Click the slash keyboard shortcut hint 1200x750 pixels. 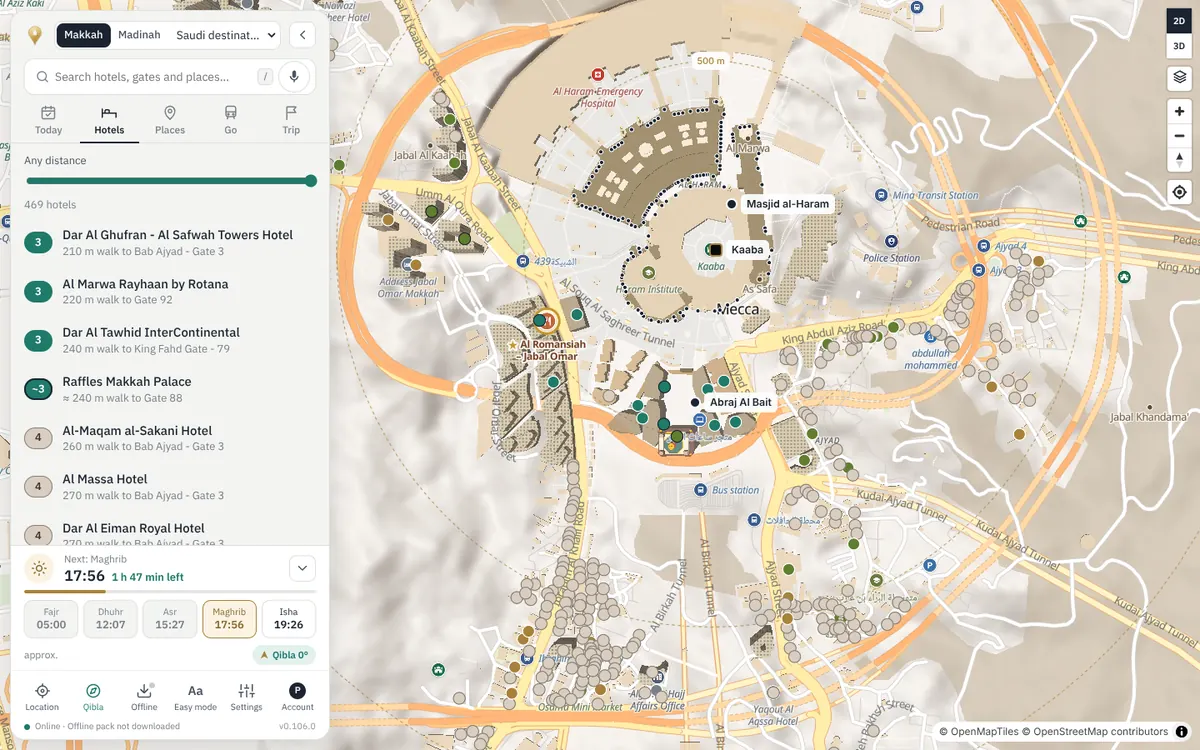click(265, 77)
